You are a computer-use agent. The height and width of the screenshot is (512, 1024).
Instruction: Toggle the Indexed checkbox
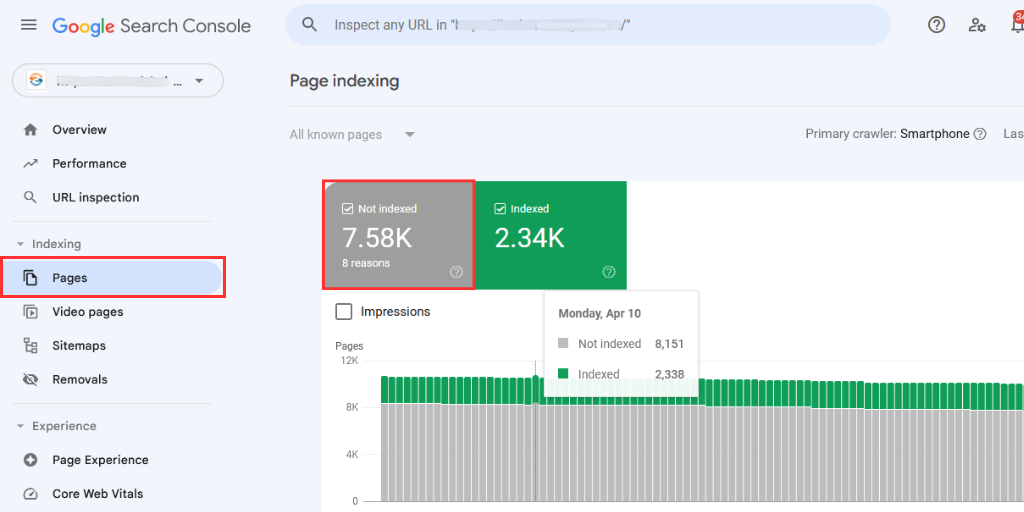pyautogui.click(x=500, y=209)
